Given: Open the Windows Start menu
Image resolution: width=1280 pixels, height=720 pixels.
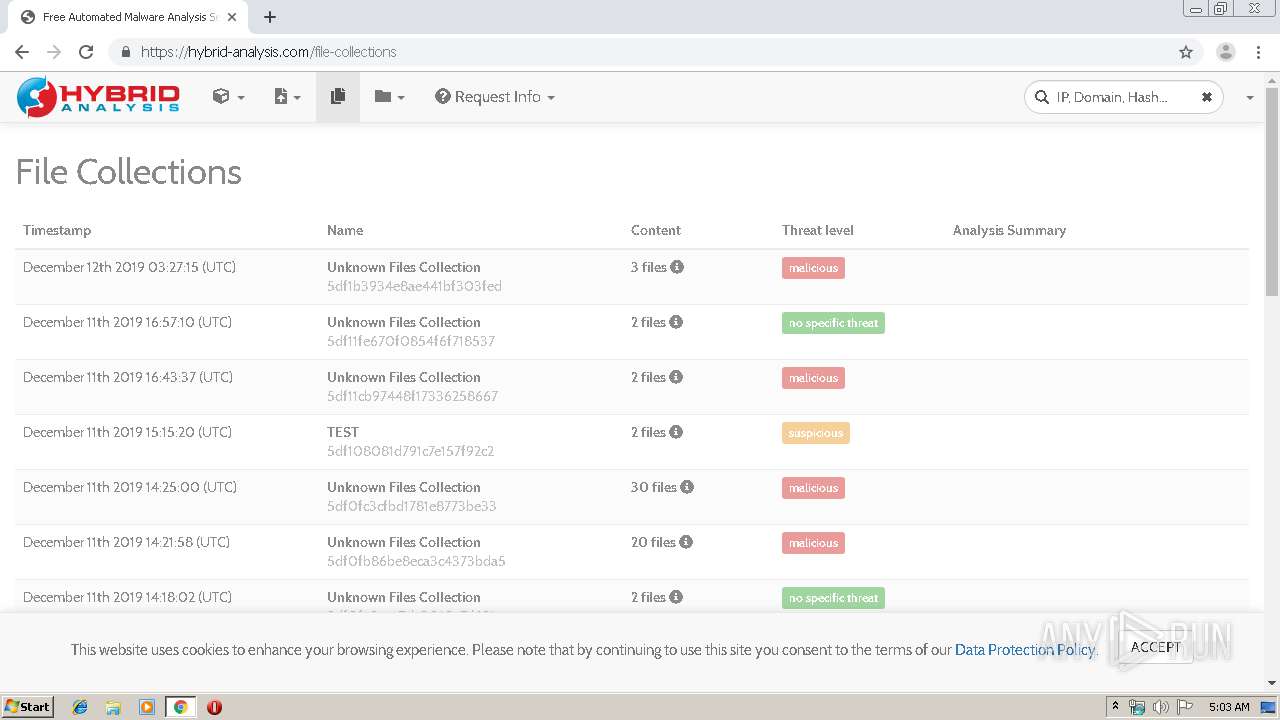Looking at the screenshot, I should (x=28, y=706).
